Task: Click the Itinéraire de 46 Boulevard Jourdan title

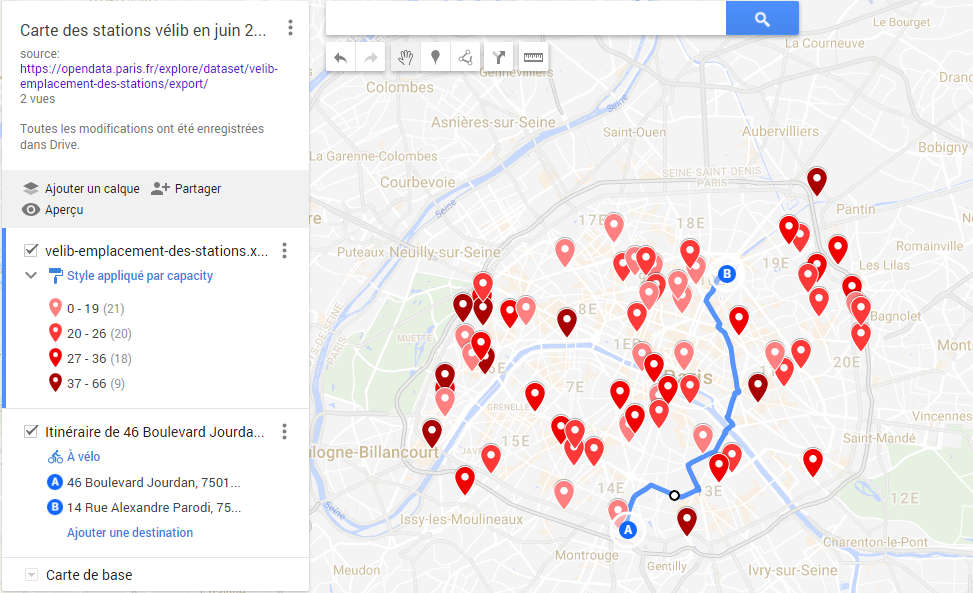Action: (155, 432)
